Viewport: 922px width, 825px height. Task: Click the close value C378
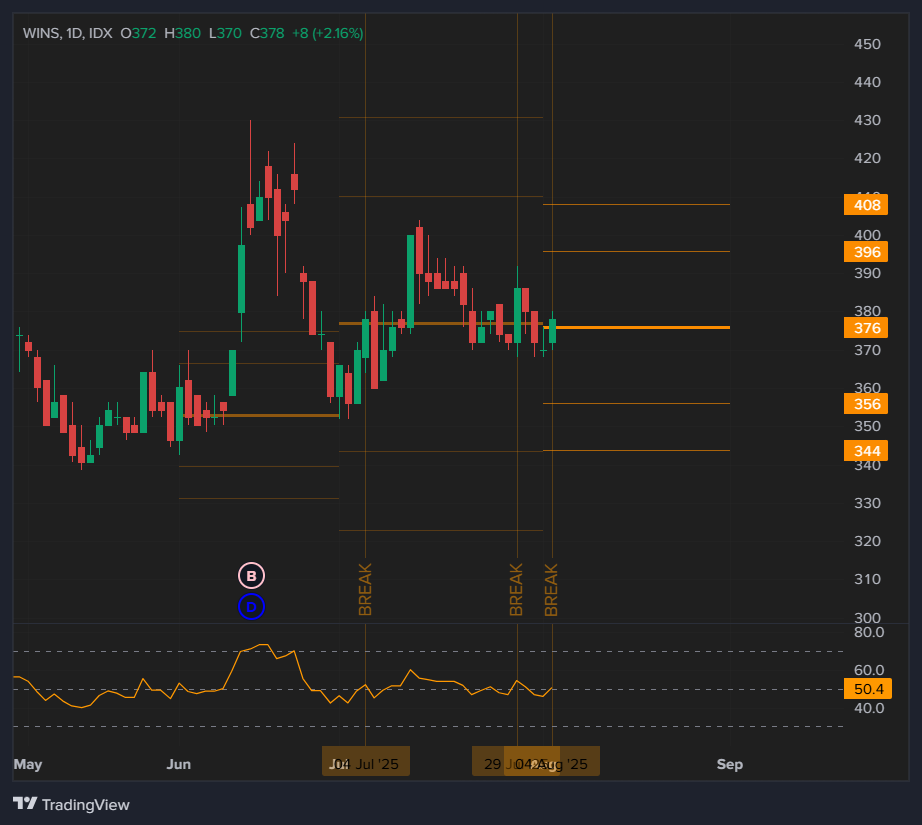coord(267,33)
